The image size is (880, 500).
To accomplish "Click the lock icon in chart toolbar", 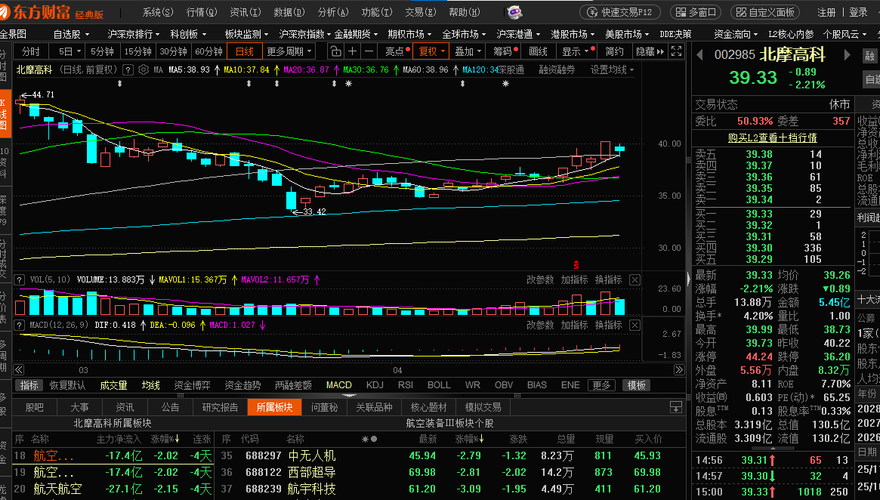I will (336, 52).
